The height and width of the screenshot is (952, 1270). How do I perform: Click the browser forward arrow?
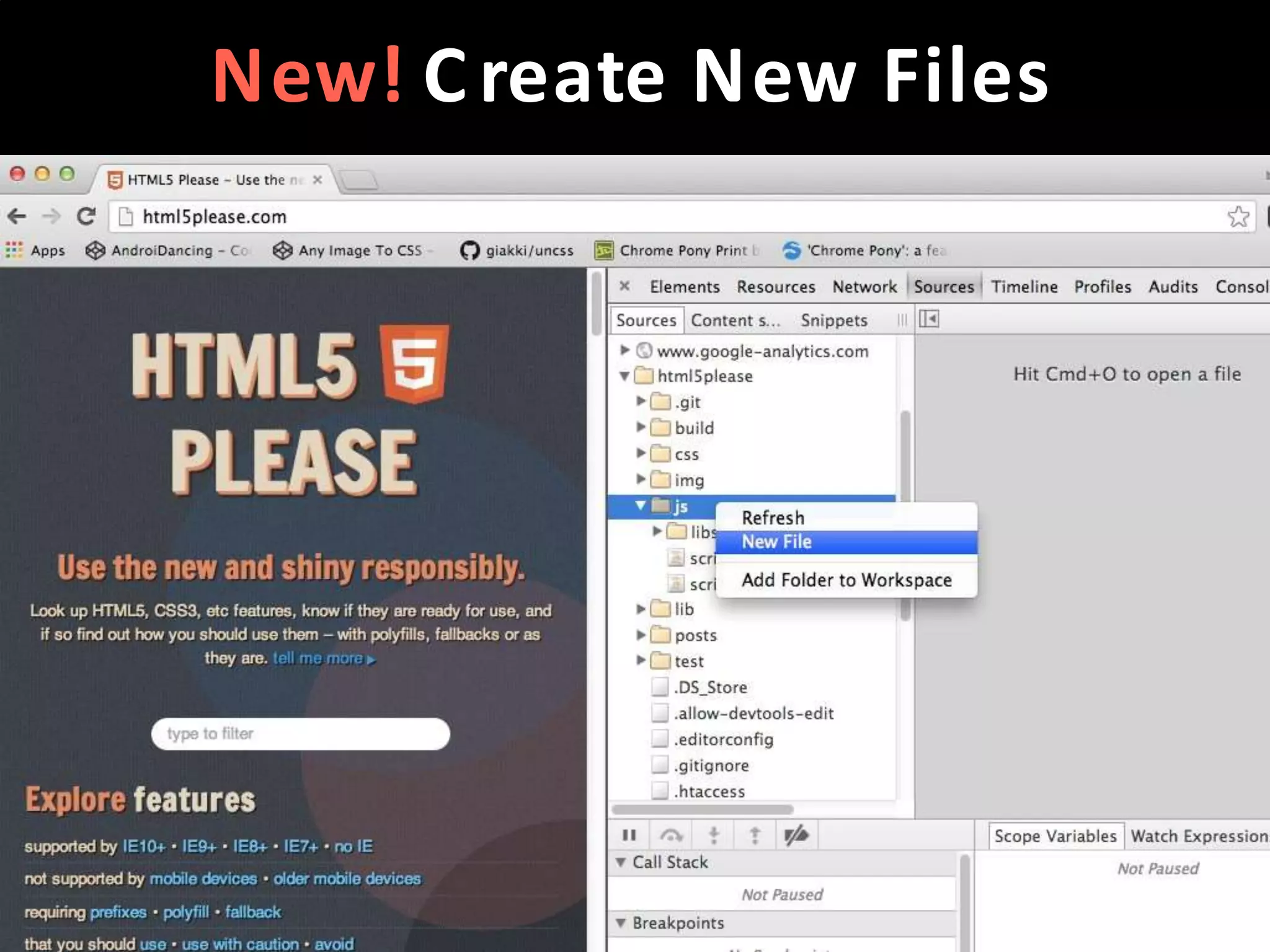tap(51, 216)
